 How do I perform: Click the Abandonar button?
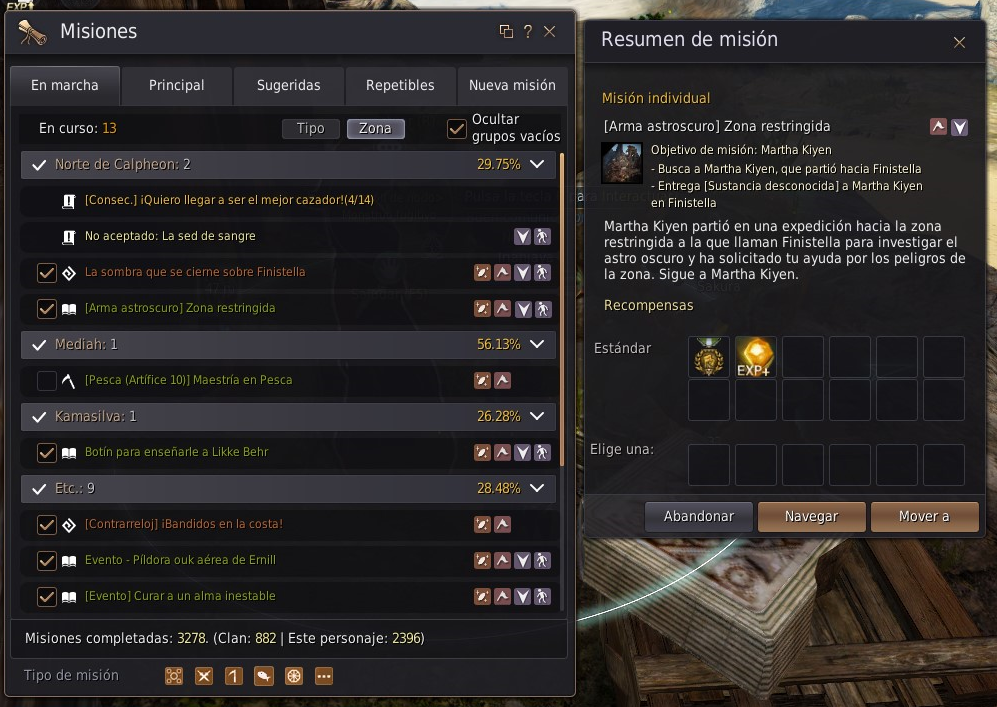699,516
